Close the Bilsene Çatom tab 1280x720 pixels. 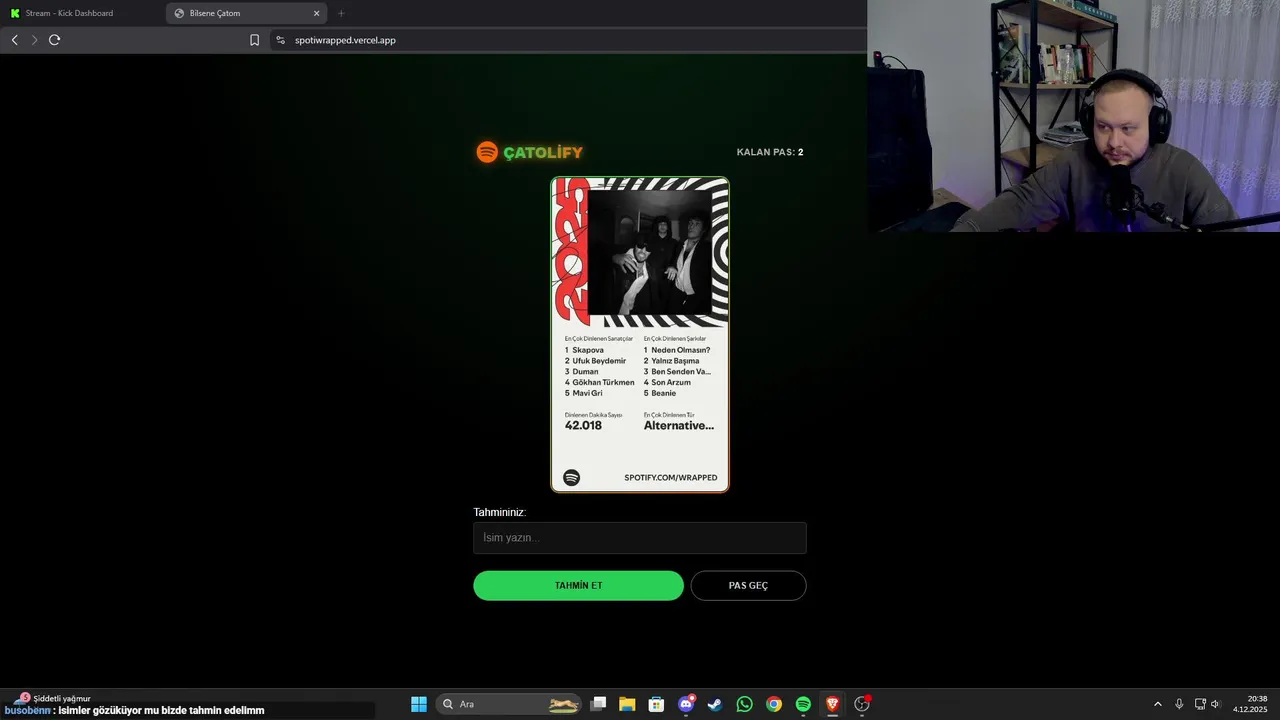tap(317, 13)
